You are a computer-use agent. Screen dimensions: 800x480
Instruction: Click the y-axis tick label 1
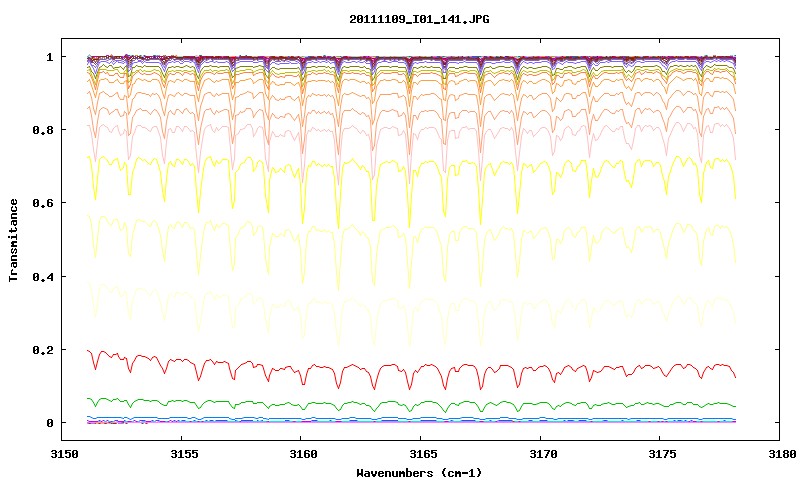(49, 57)
